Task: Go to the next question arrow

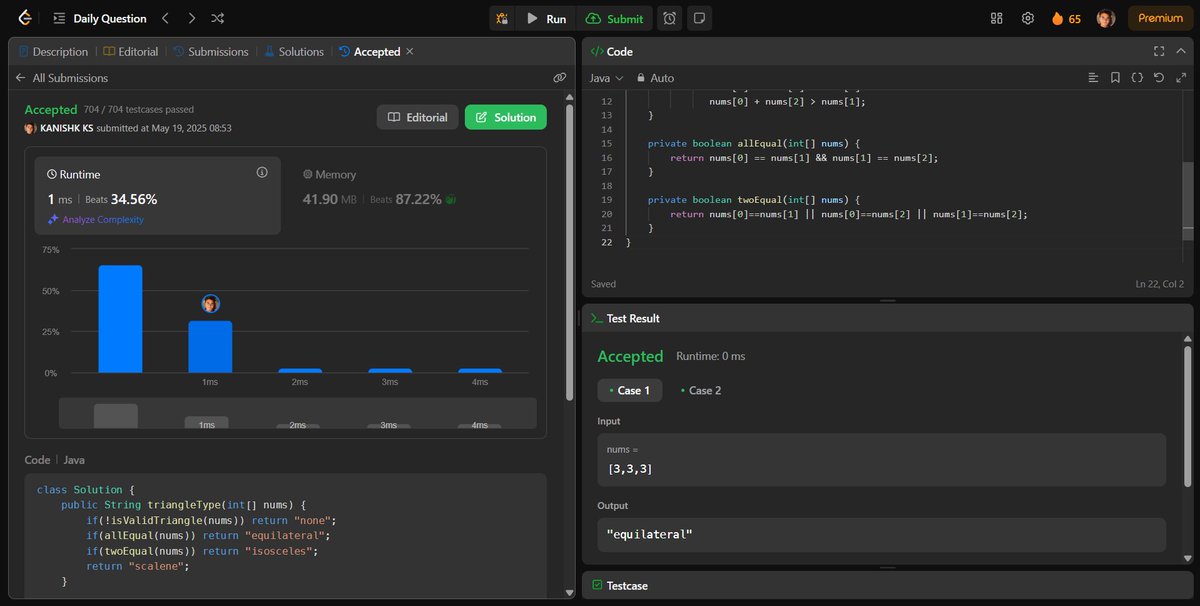Action: click(x=192, y=18)
